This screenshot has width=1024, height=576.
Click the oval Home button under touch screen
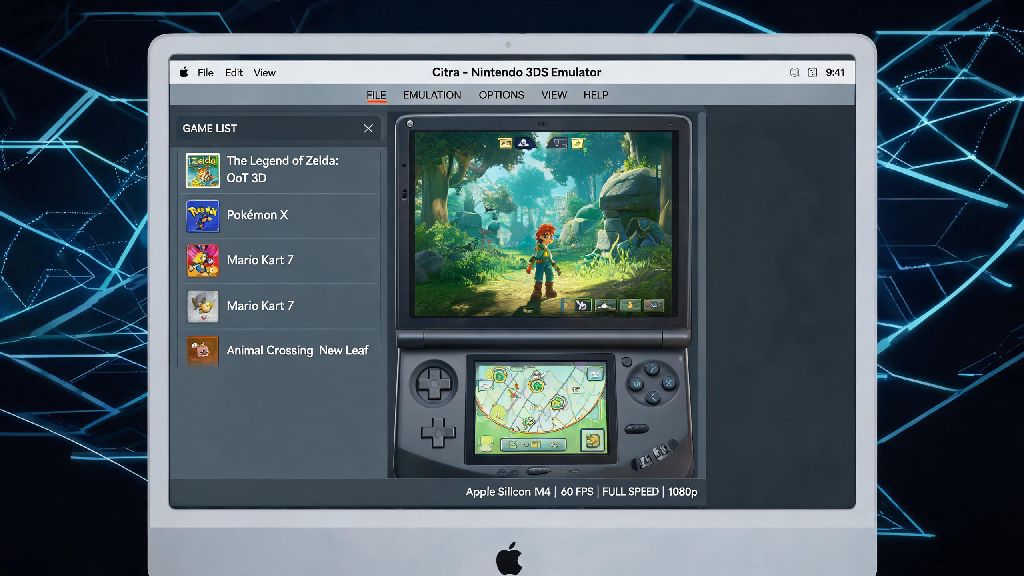tap(538, 471)
